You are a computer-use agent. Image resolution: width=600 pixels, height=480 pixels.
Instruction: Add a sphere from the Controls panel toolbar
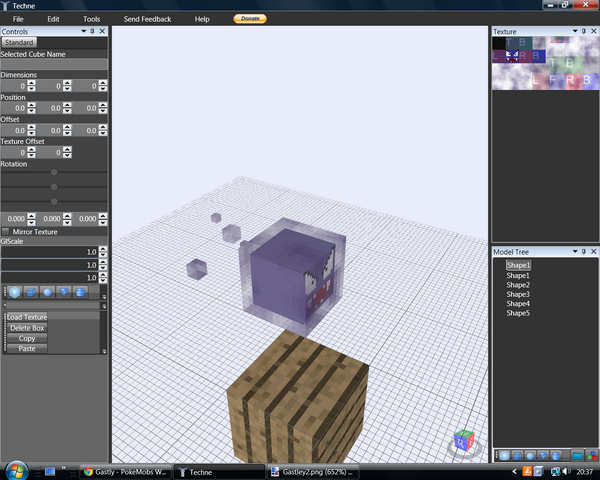(x=47, y=292)
